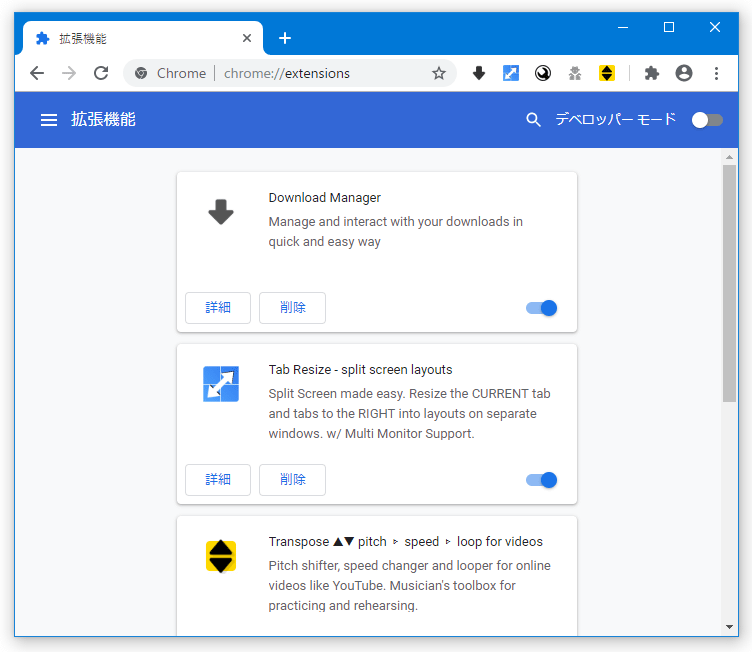Click the scrollbar down arrow
Image resolution: width=752 pixels, height=652 pixels.
729,627
